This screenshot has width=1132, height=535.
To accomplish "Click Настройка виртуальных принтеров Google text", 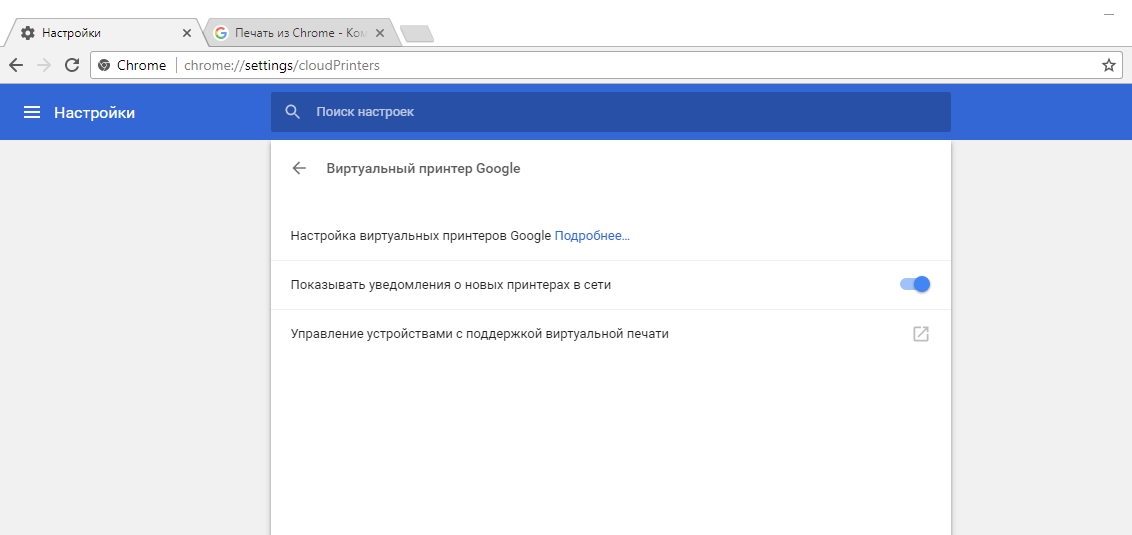I will (421, 235).
